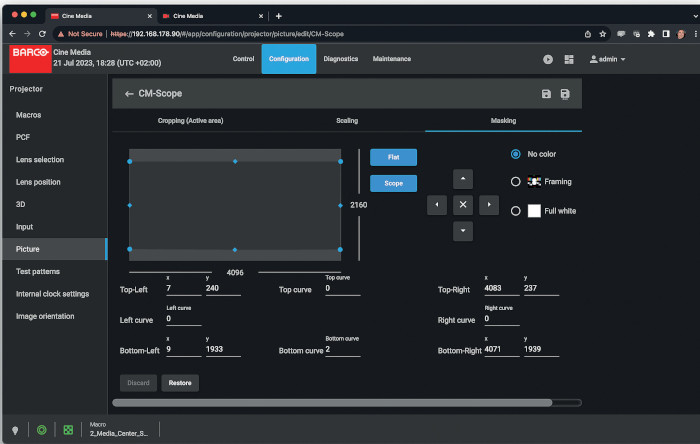Click the save-as icon in CM-Scope header
The height and width of the screenshot is (444, 700).
pos(565,94)
